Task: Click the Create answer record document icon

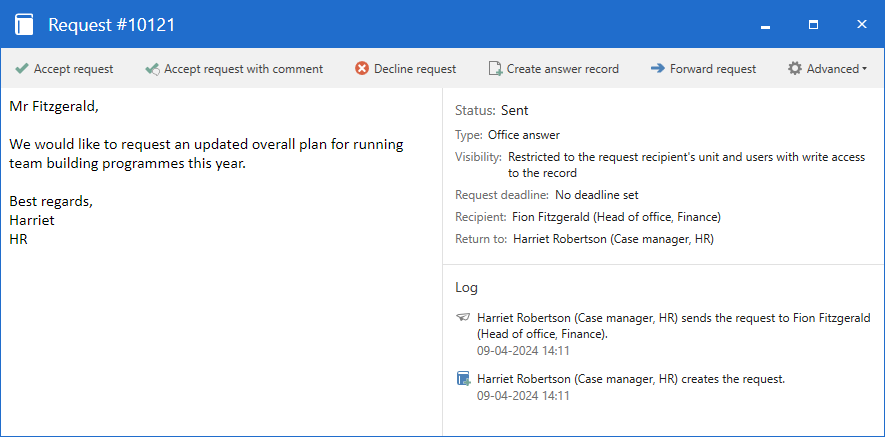Action: pos(494,69)
